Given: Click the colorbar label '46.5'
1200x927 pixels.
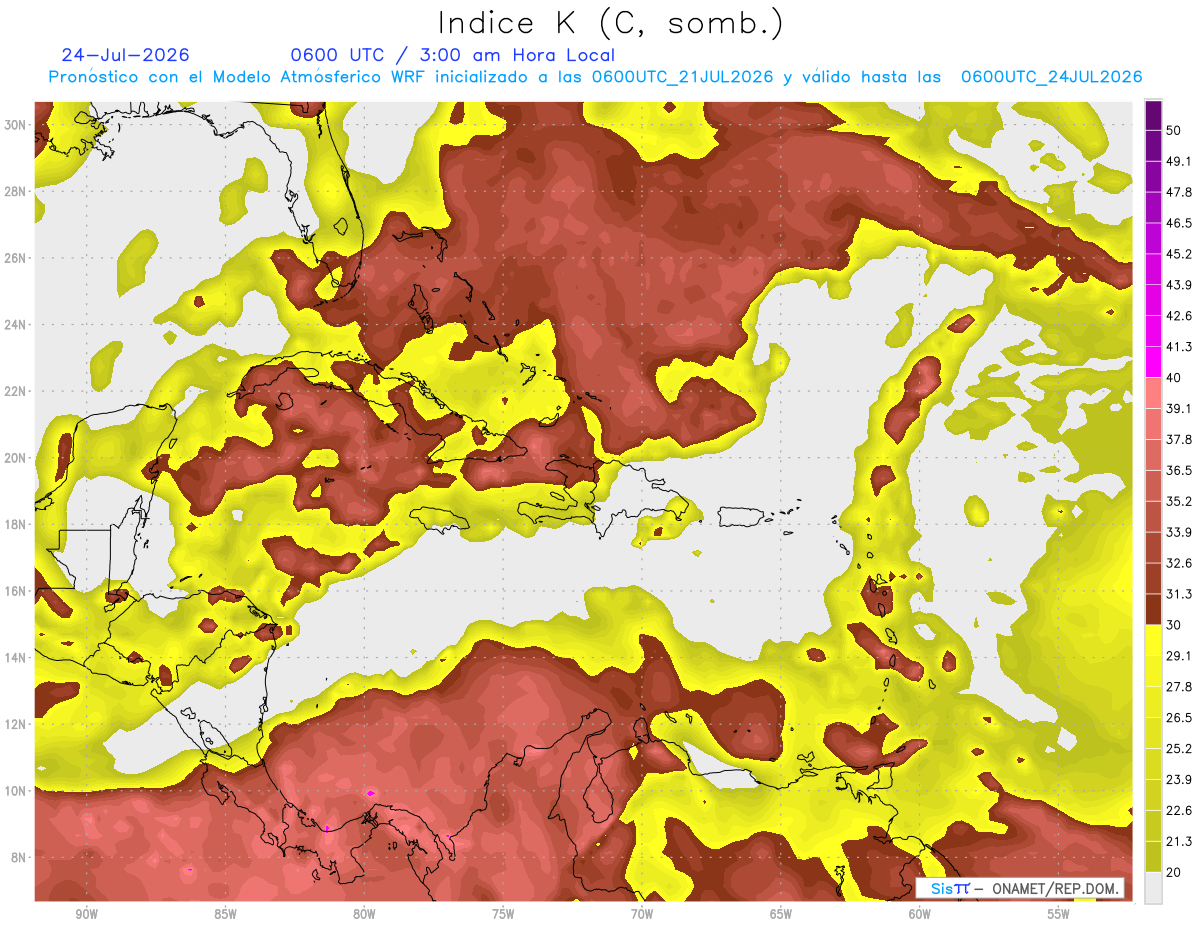Looking at the screenshot, I should (1178, 223).
